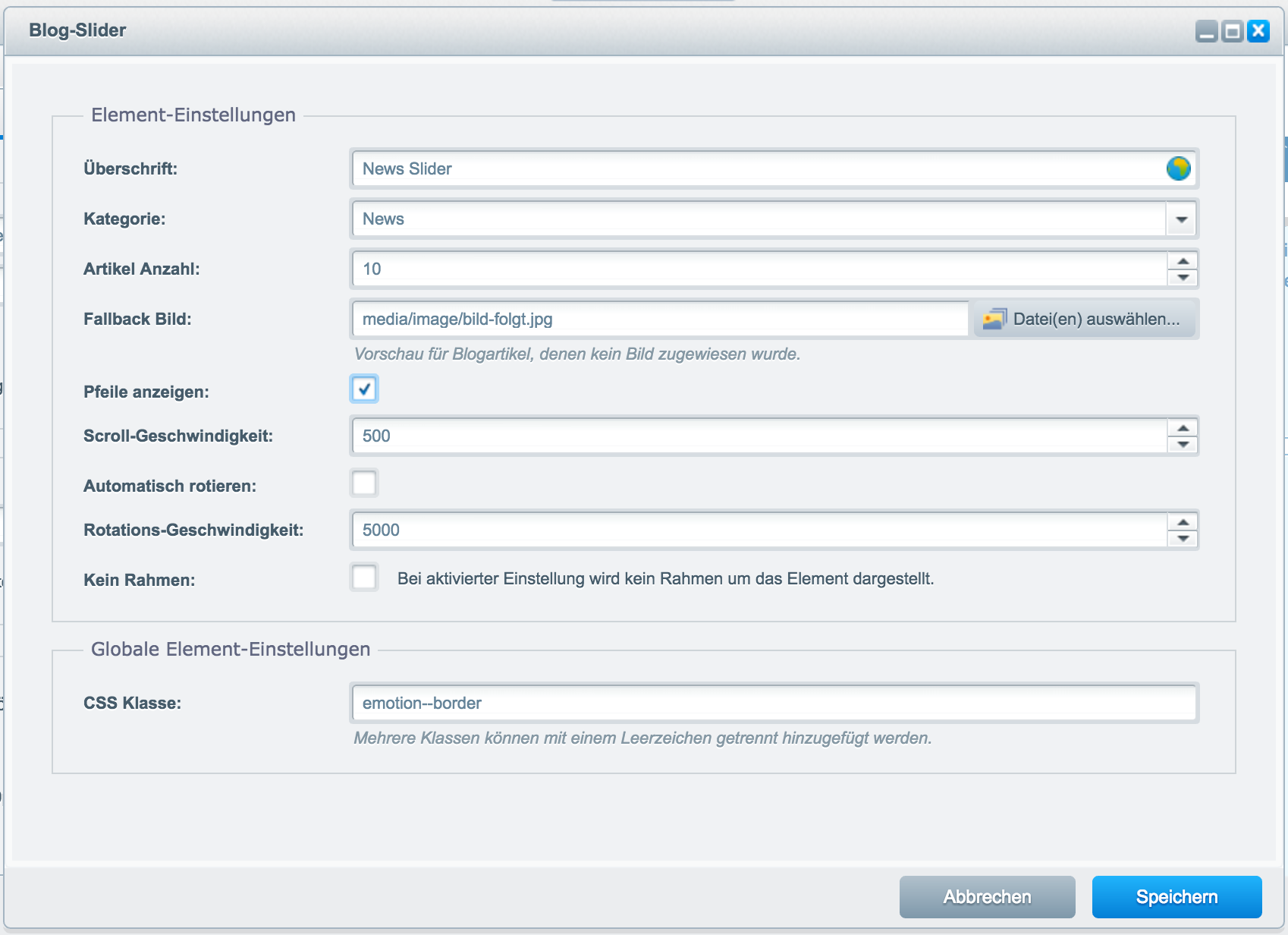Decrease Artikel Anzahl with down arrow
Screen dimensions: 1288x935
coord(1183,278)
